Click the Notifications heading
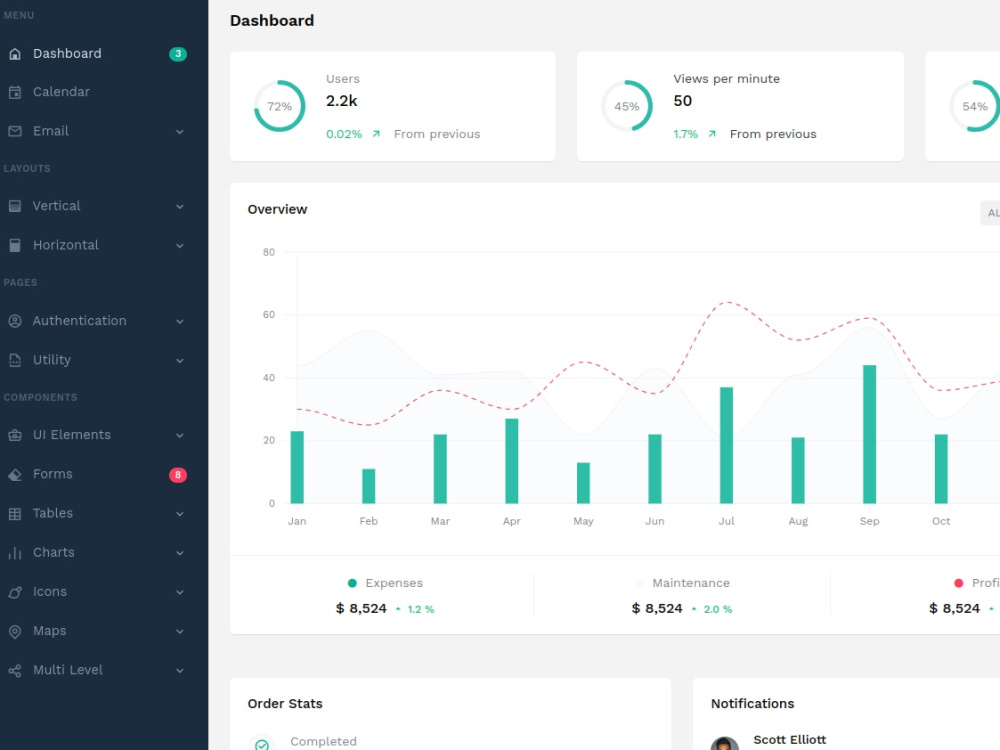Viewport: 1000px width, 750px height. 753,704
